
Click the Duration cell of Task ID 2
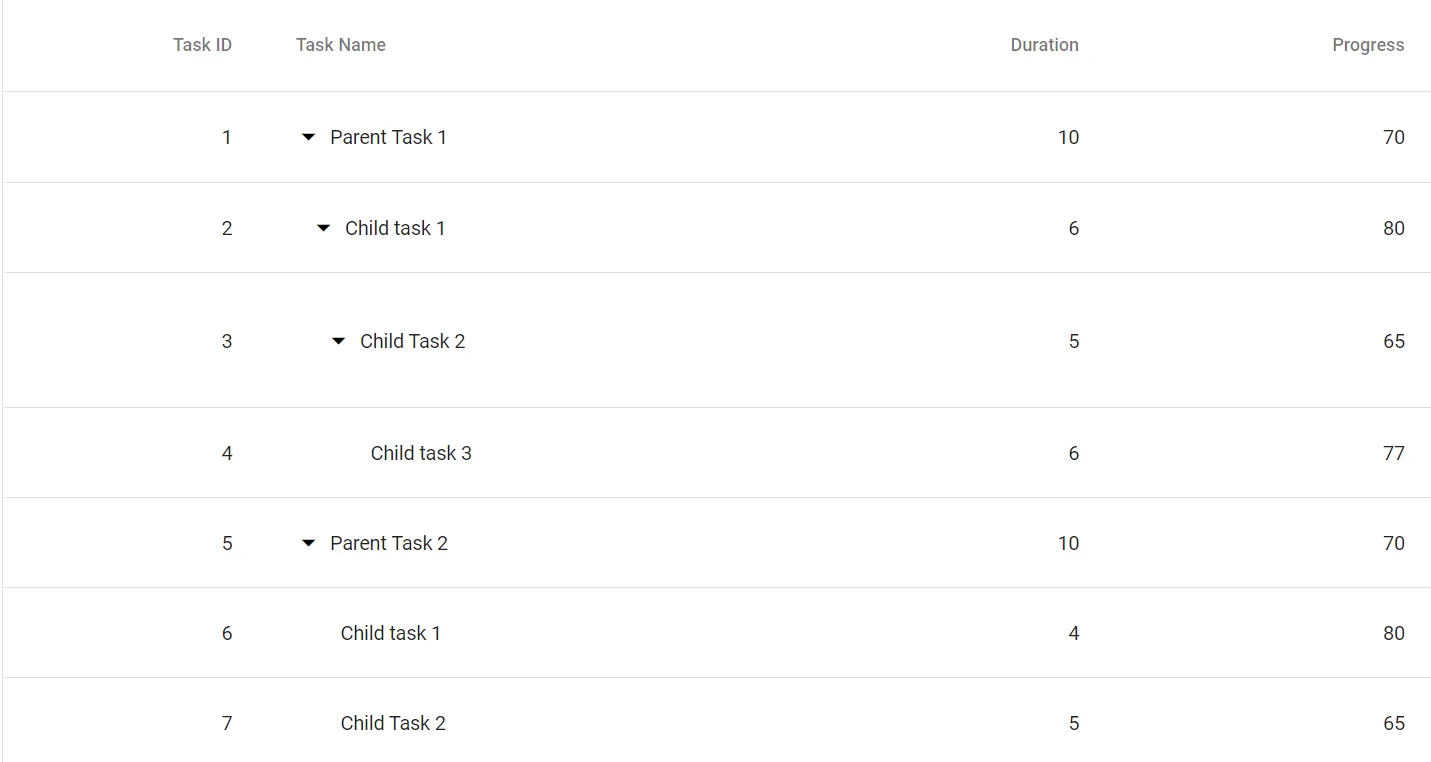[1073, 229]
